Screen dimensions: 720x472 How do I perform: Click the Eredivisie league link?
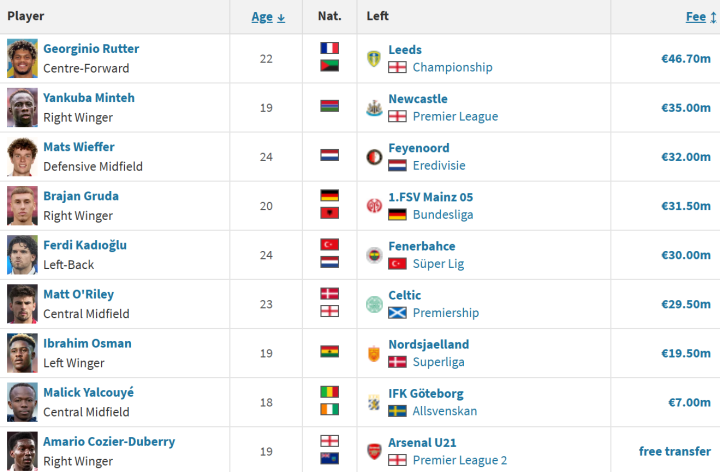point(439,165)
